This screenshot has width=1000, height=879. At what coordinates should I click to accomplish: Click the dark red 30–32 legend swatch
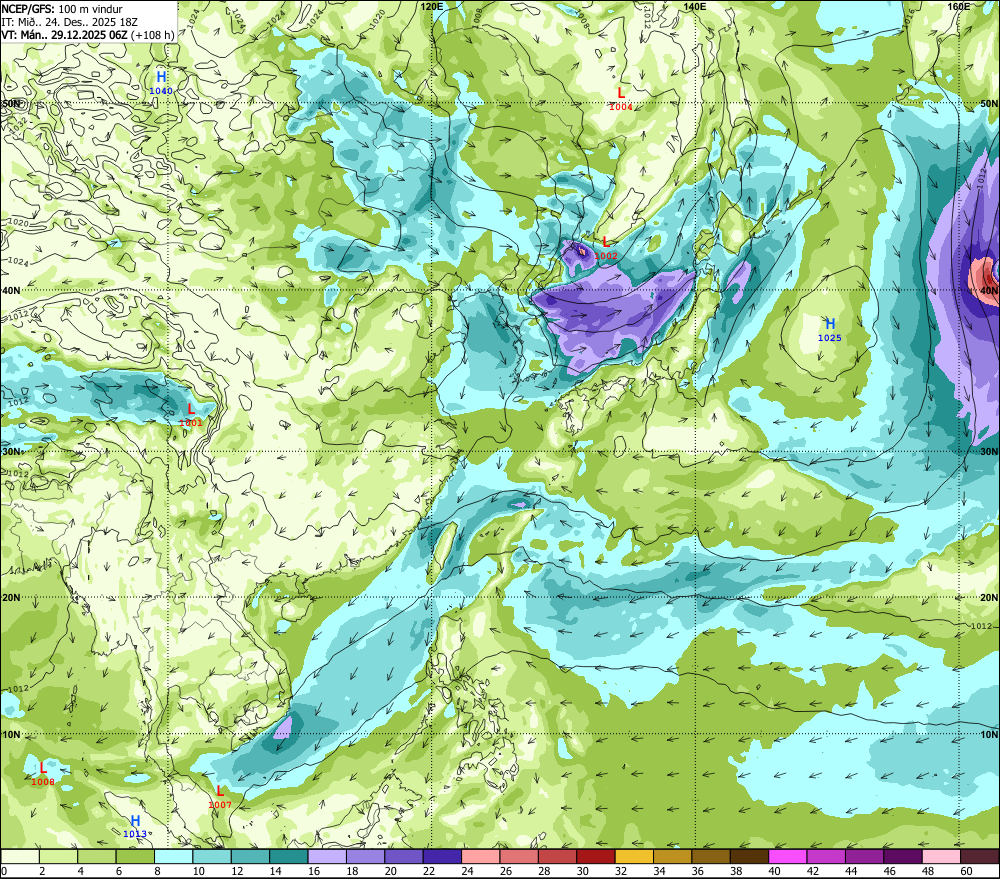pos(596,856)
